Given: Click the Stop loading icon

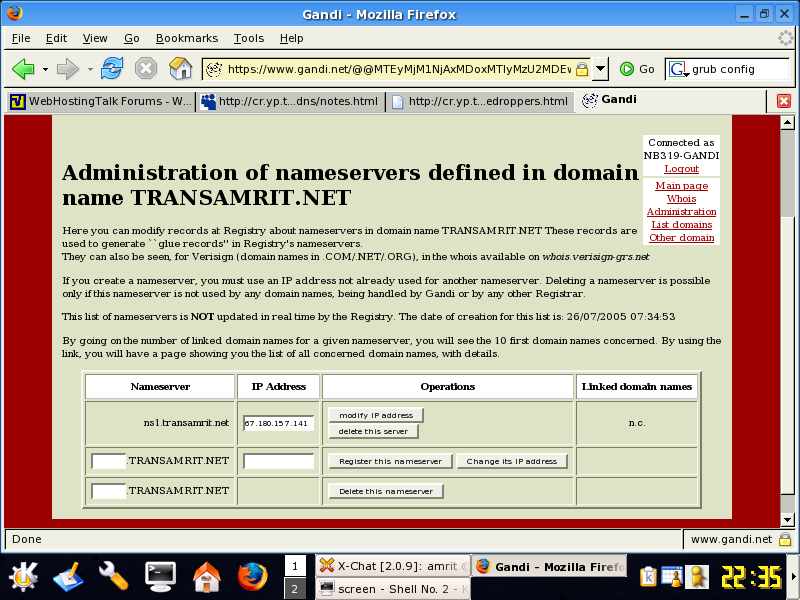Looking at the screenshot, I should 146,68.
